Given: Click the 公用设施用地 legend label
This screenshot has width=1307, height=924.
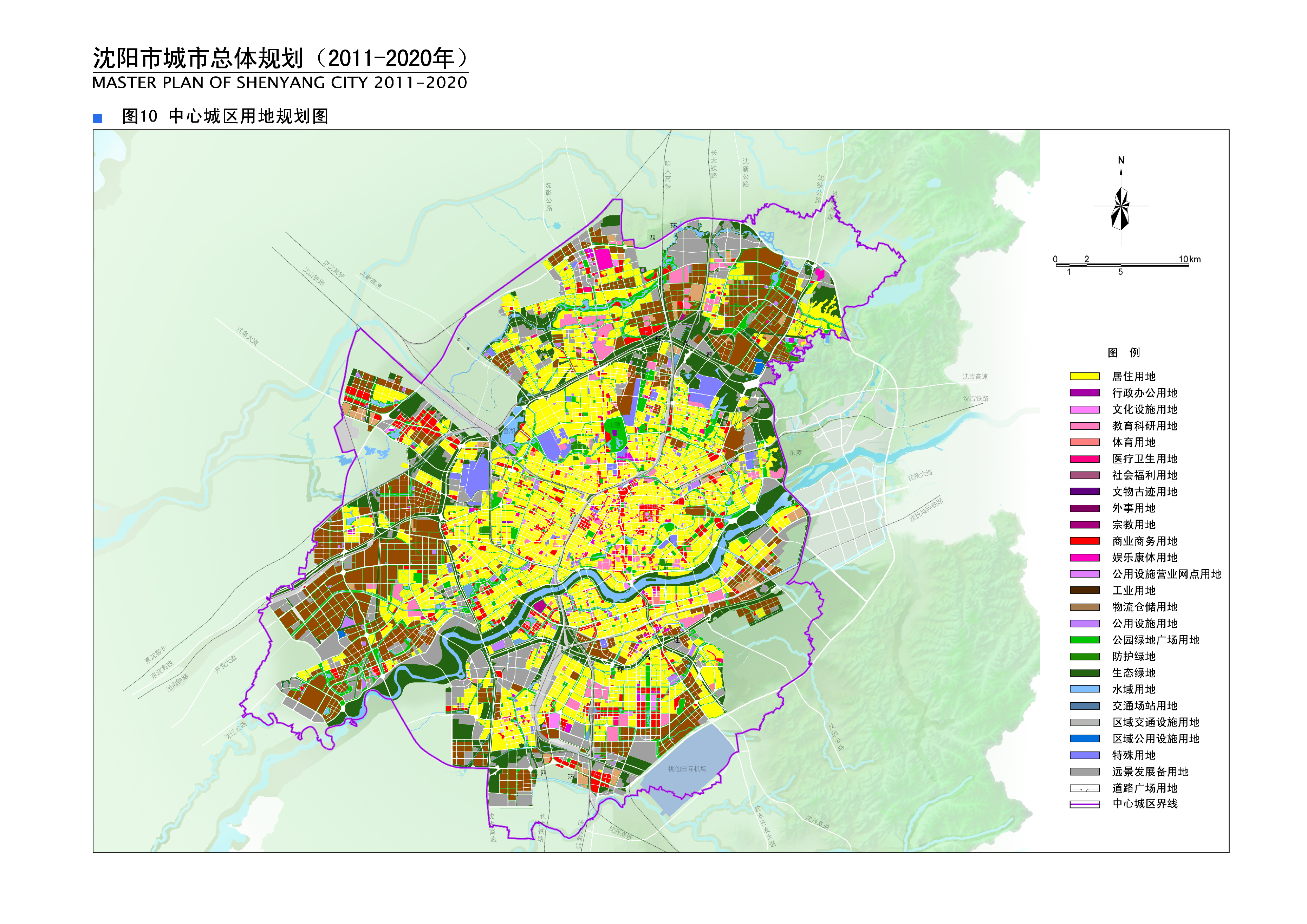Looking at the screenshot, I should click(x=1145, y=623).
